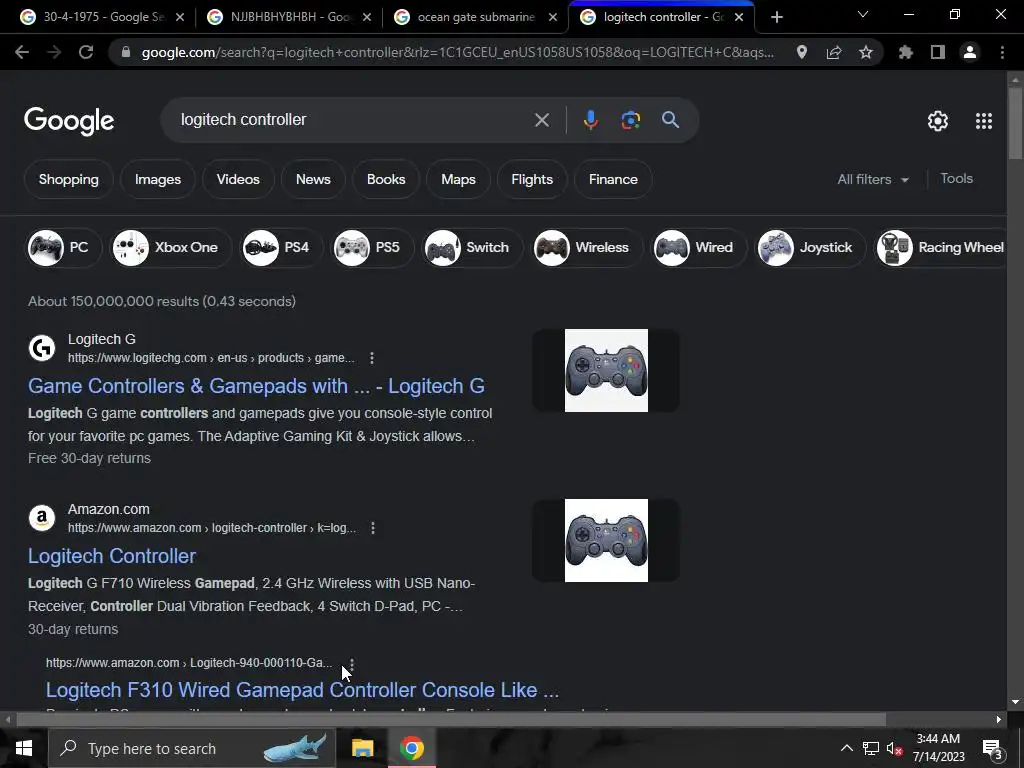Screen dimensions: 1024x768
Task: Select the Maps search filter
Action: [x=458, y=179]
